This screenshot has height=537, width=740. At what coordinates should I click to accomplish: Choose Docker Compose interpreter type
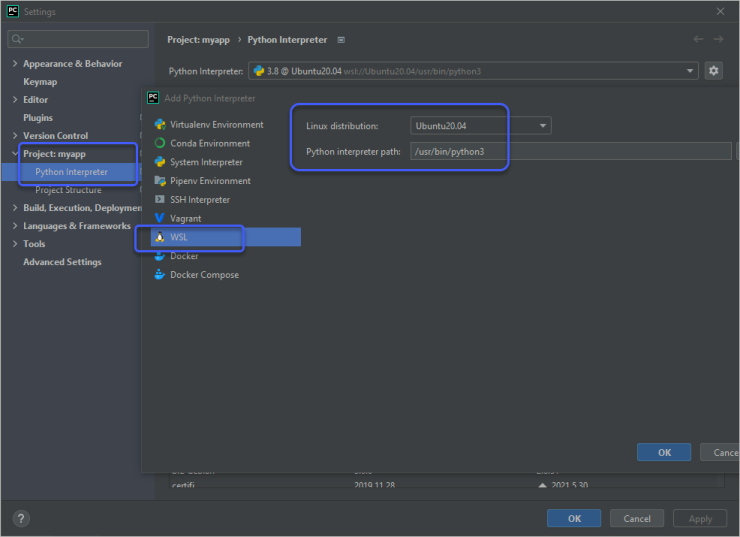point(204,275)
